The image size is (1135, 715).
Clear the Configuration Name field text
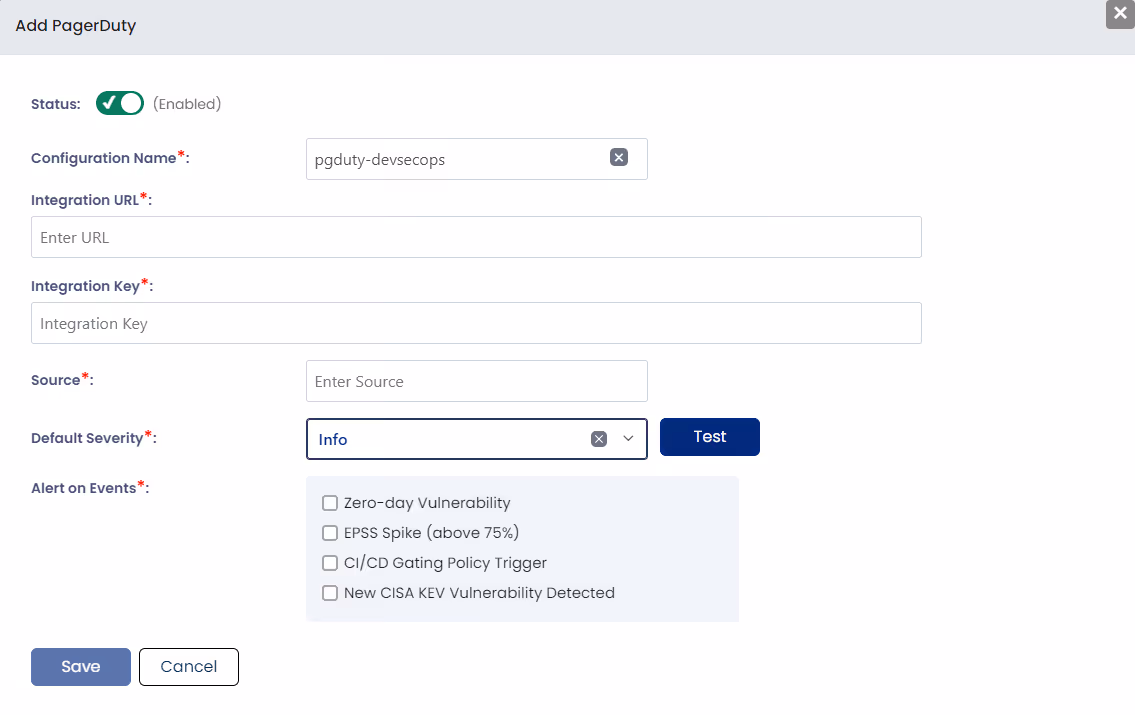click(x=618, y=158)
